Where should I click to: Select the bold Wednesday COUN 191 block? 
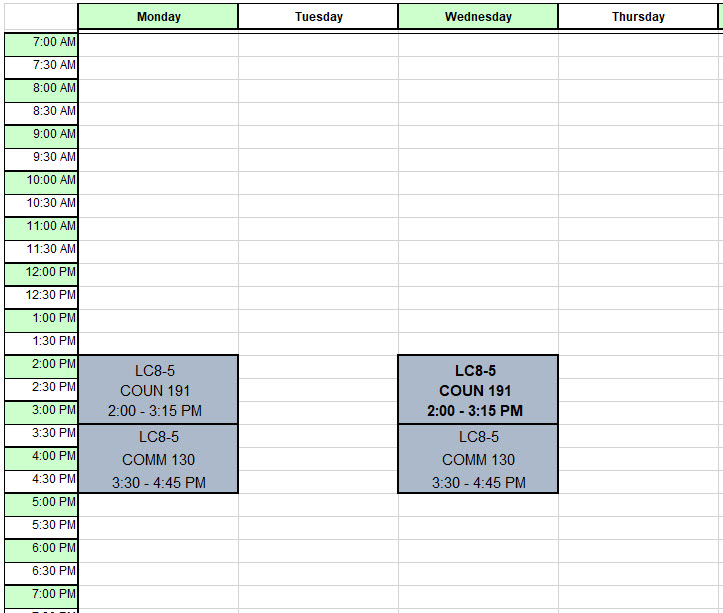pyautogui.click(x=478, y=390)
